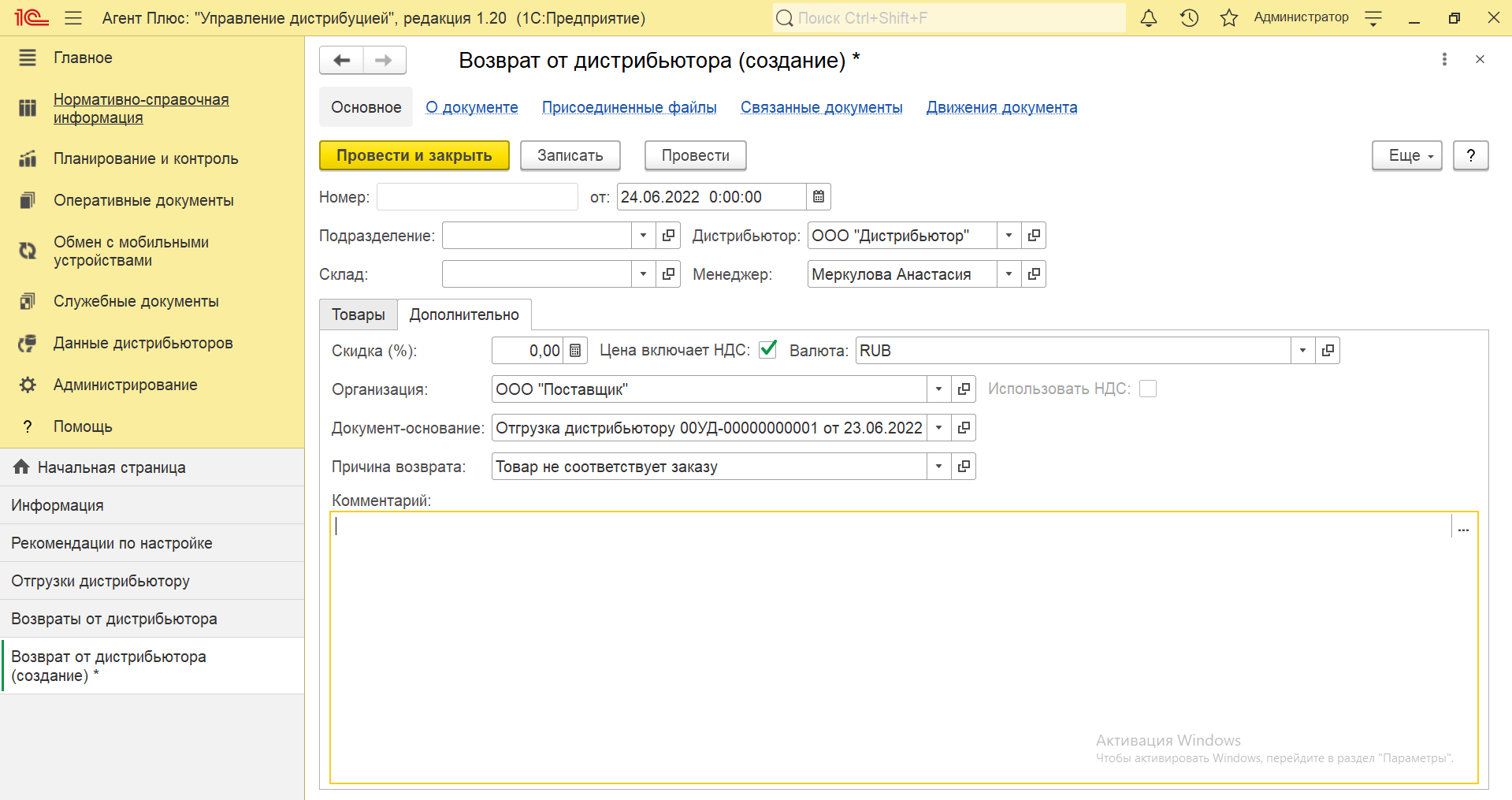Open calendar picker next to date field

click(819, 197)
